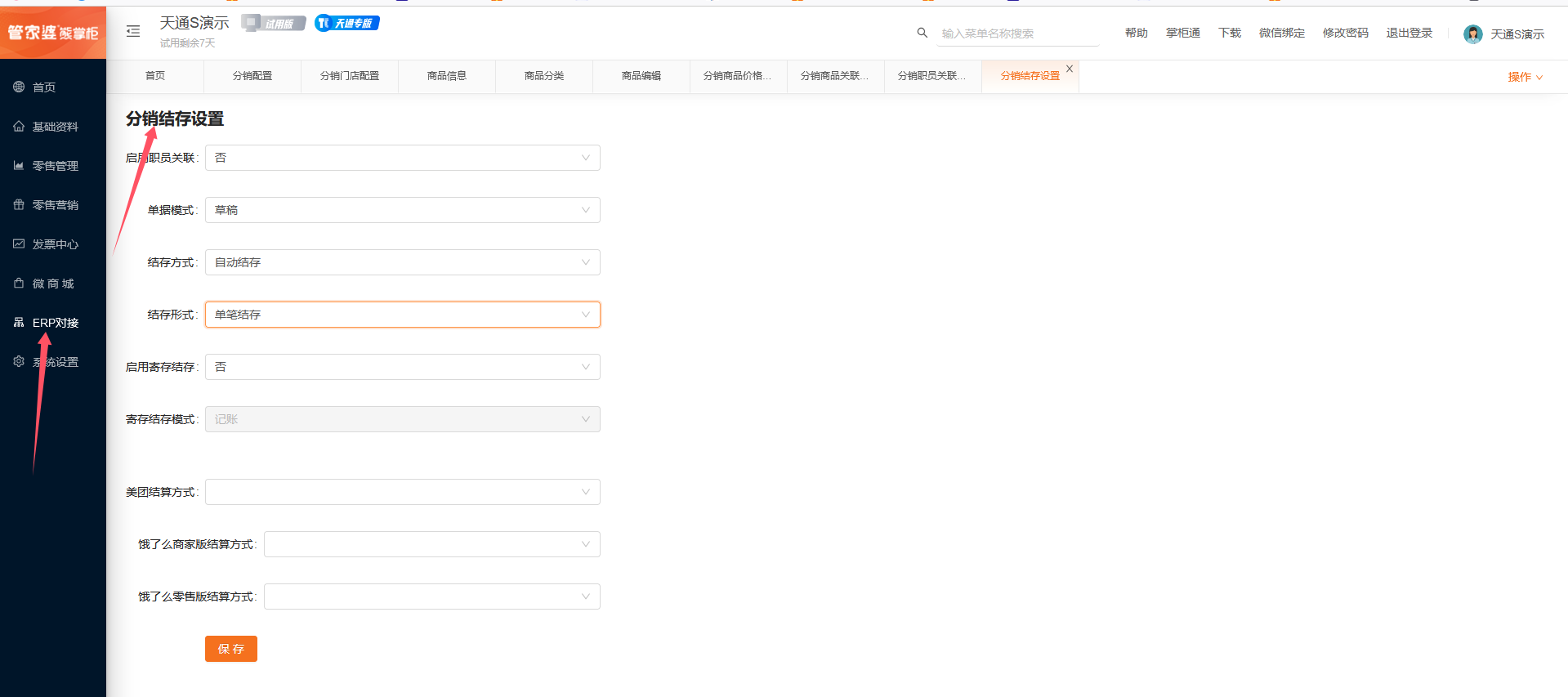The height and width of the screenshot is (697, 1568).
Task: Click the 帮助 link
Action: 1137,33
